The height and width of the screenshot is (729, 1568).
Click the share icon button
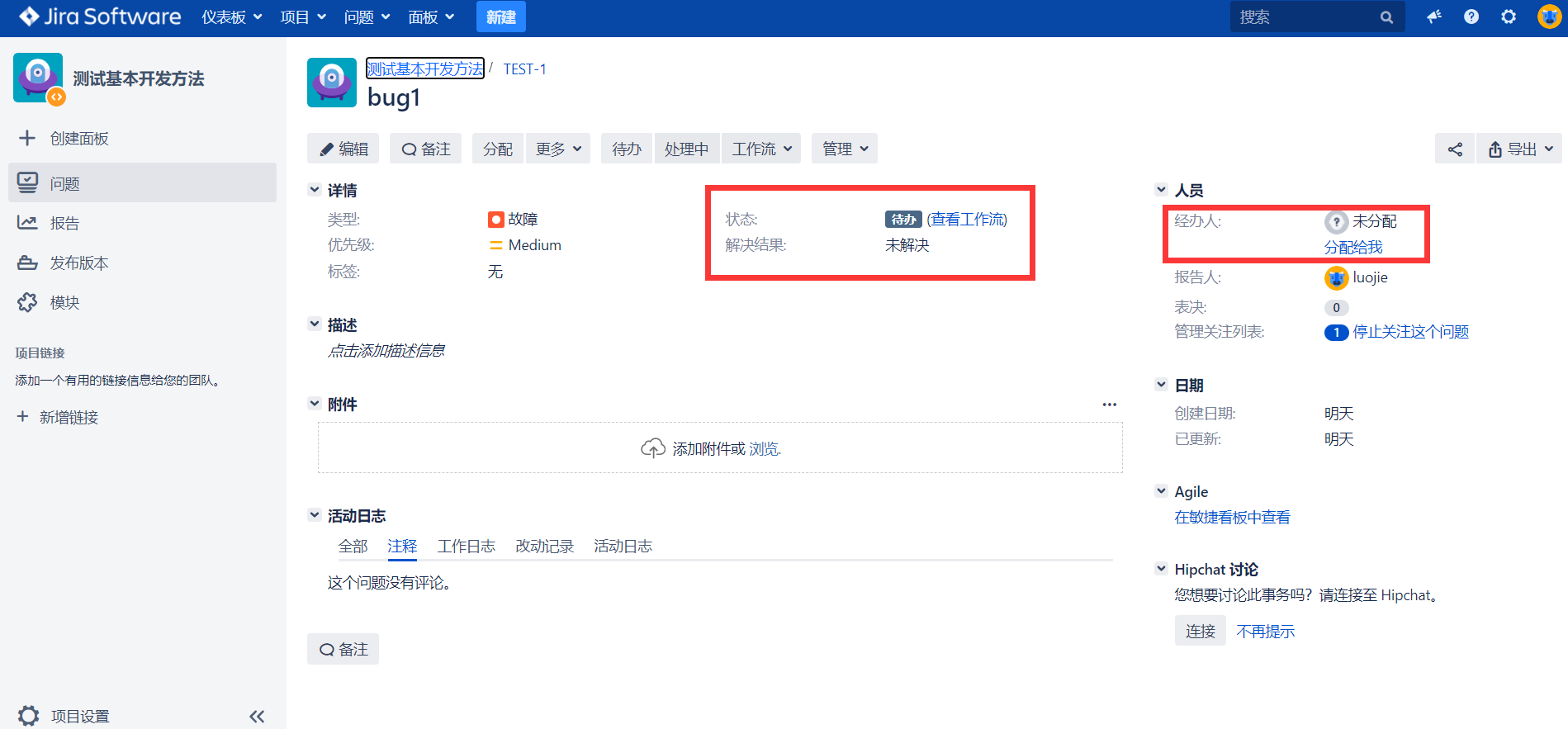point(1454,149)
